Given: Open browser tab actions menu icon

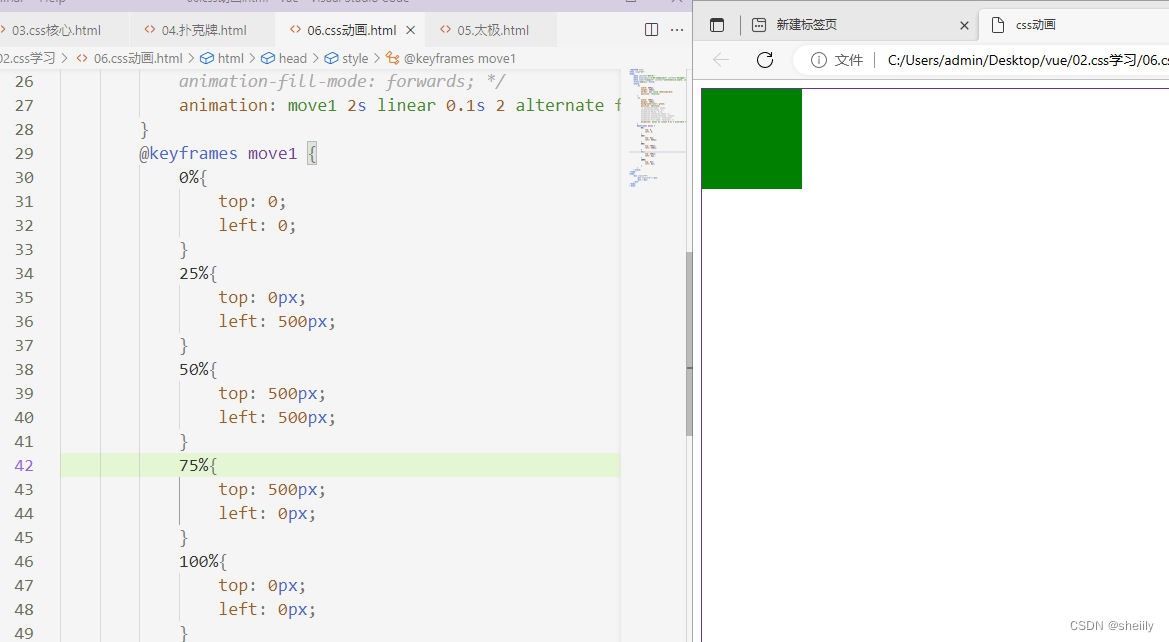Looking at the screenshot, I should (x=716, y=25).
